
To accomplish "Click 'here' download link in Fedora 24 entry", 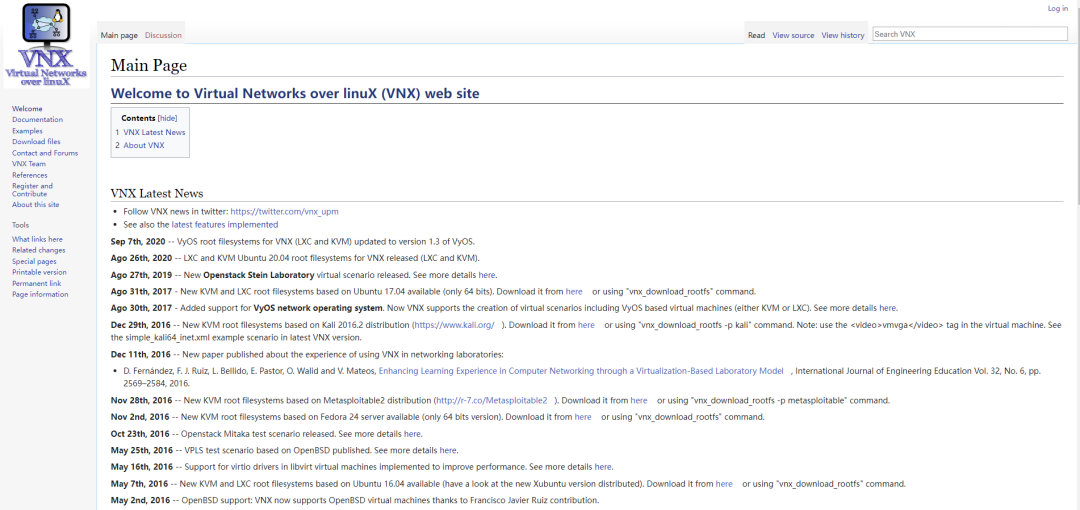I will (583, 417).
